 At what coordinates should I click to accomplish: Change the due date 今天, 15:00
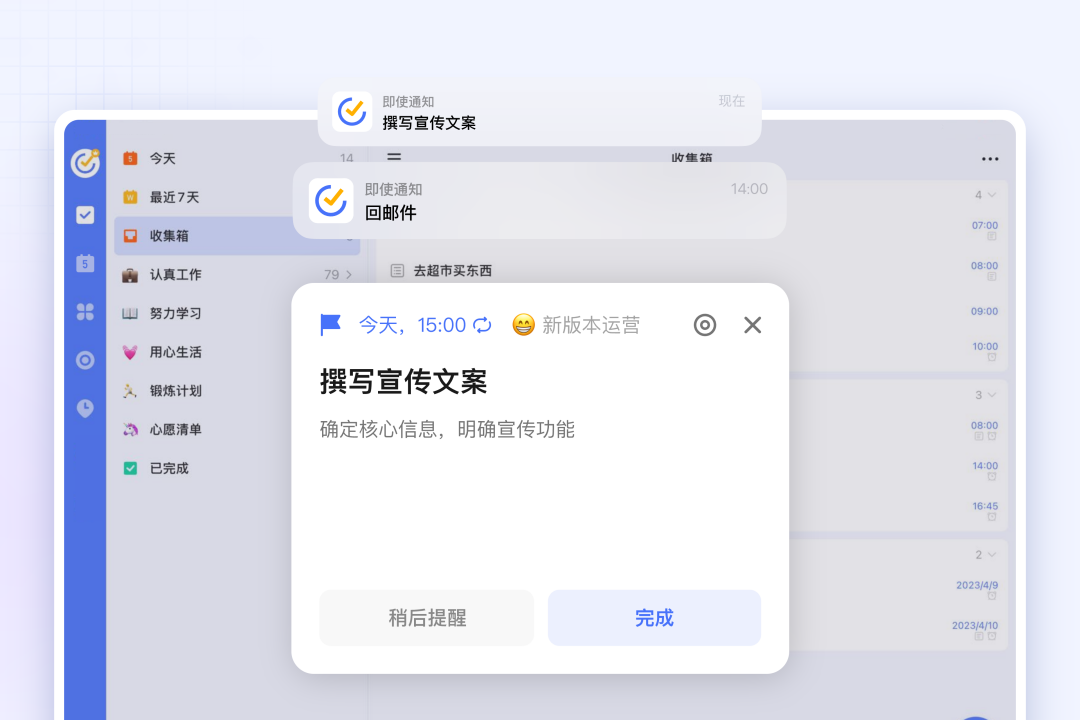pyautogui.click(x=413, y=325)
